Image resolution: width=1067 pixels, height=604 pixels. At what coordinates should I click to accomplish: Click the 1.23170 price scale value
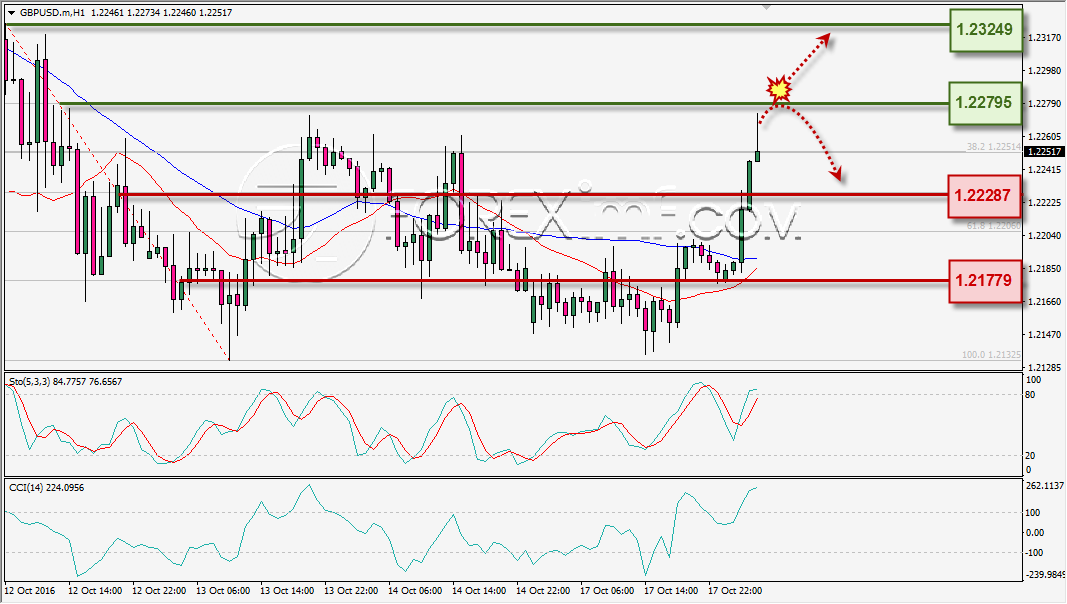[1044, 38]
